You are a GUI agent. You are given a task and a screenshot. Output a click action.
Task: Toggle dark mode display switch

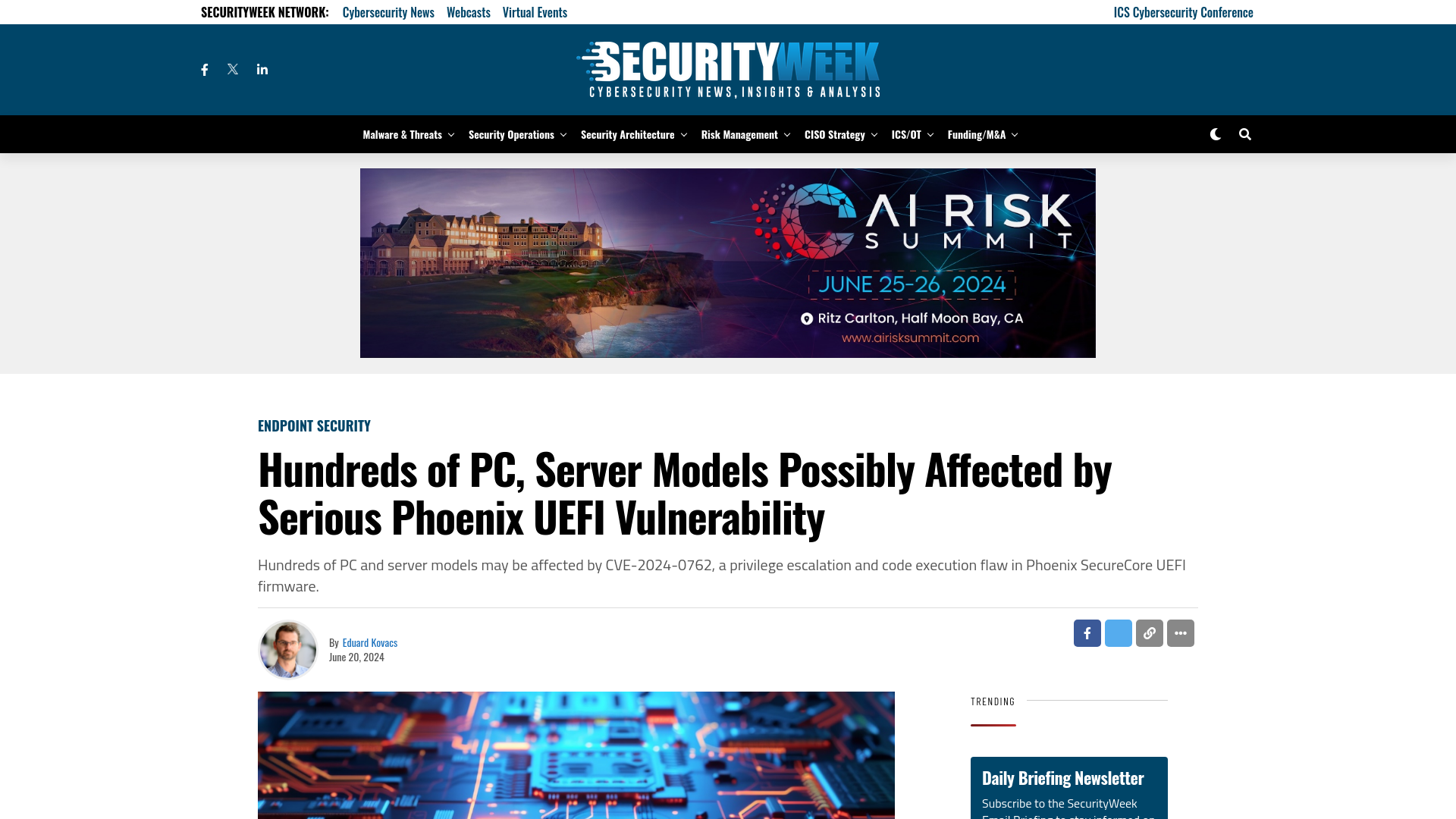tap(1215, 133)
